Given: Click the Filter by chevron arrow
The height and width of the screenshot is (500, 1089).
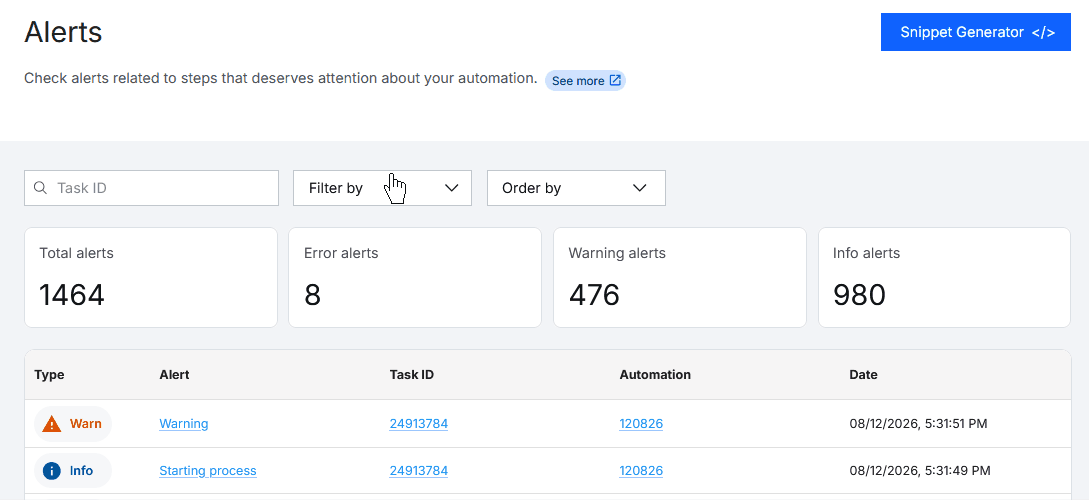Looking at the screenshot, I should pyautogui.click(x=451, y=188).
